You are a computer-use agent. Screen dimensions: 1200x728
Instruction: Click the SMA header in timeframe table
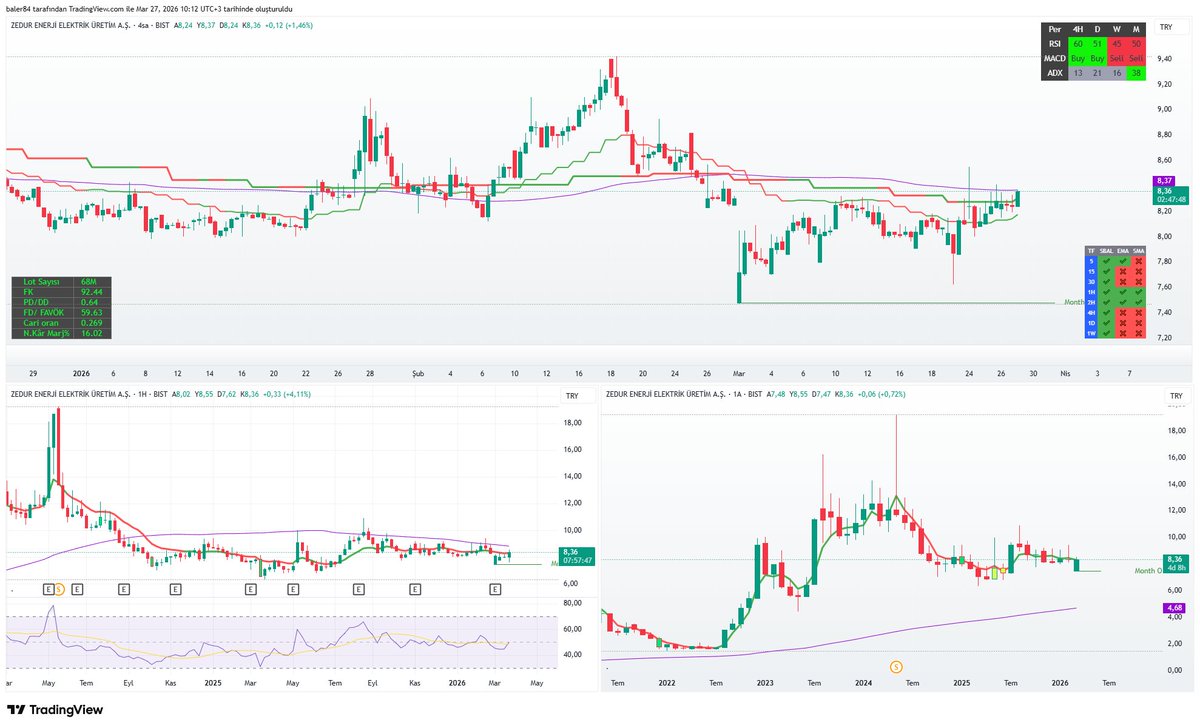(x=1137, y=250)
